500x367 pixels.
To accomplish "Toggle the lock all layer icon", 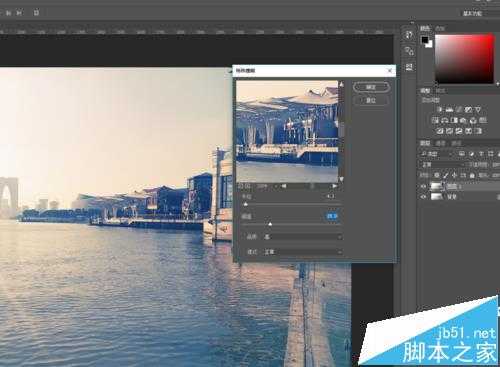I will pos(472,175).
